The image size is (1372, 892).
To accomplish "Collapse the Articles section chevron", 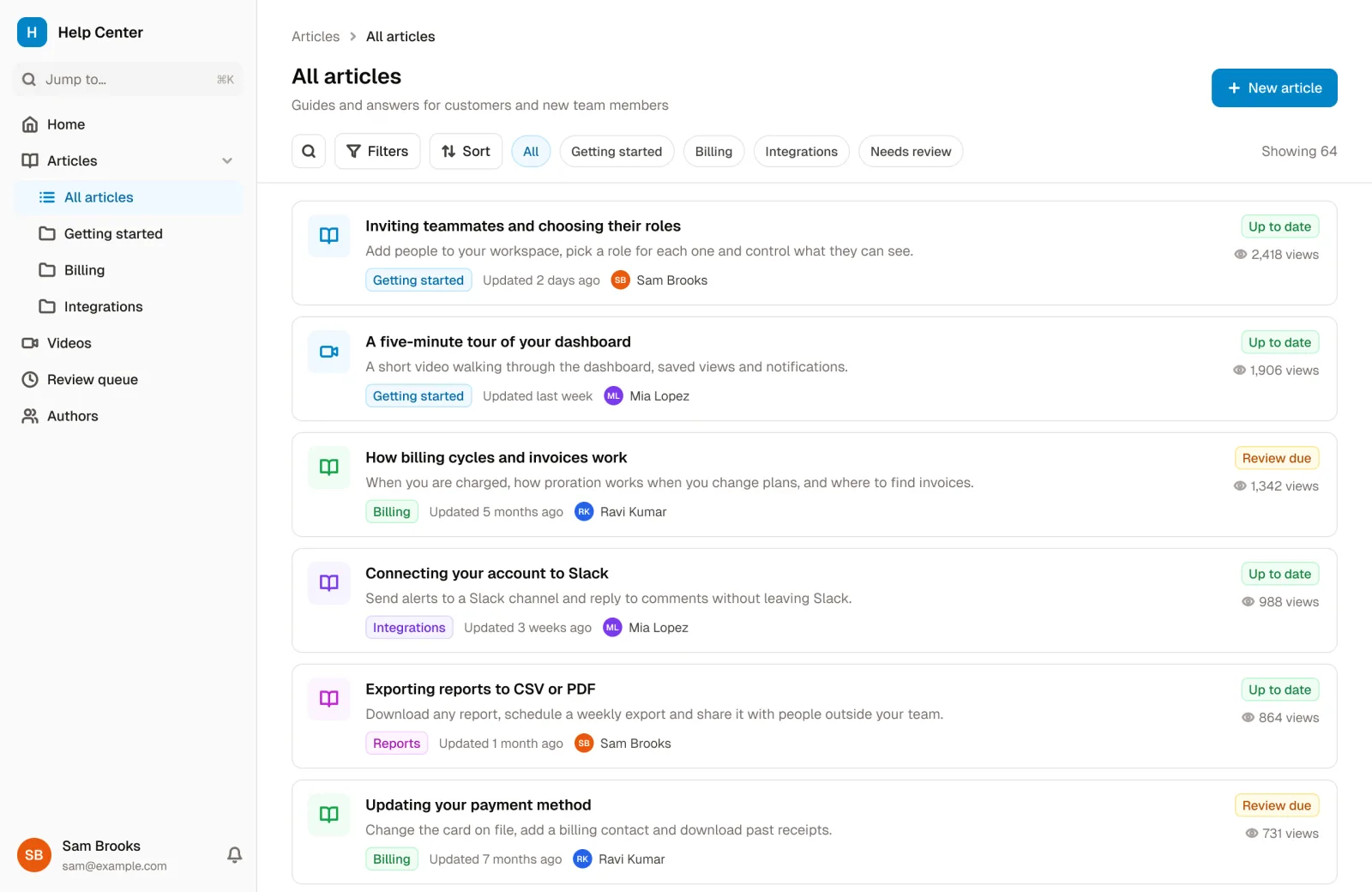I will (227, 160).
